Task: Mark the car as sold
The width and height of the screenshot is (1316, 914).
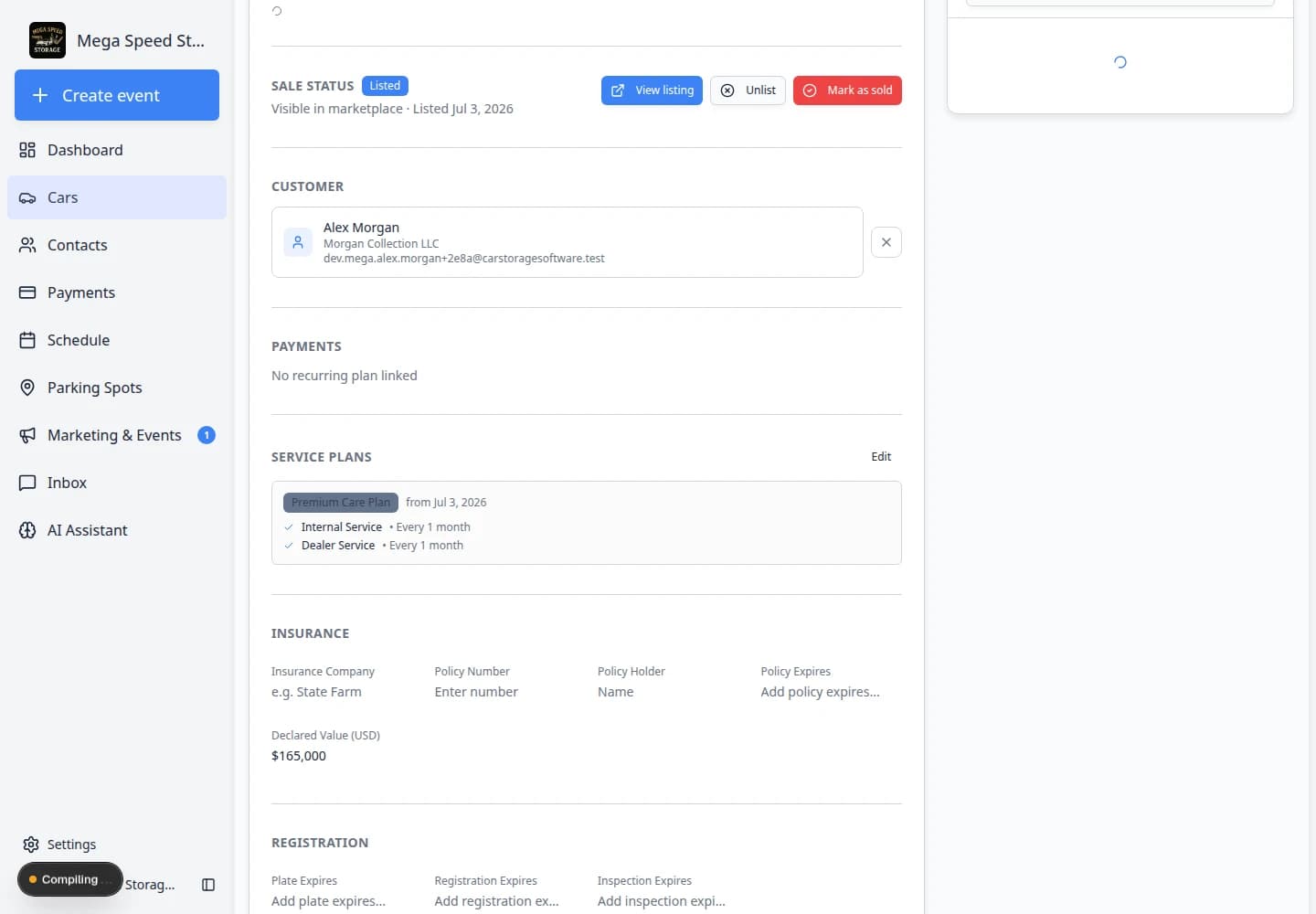Action: [847, 90]
